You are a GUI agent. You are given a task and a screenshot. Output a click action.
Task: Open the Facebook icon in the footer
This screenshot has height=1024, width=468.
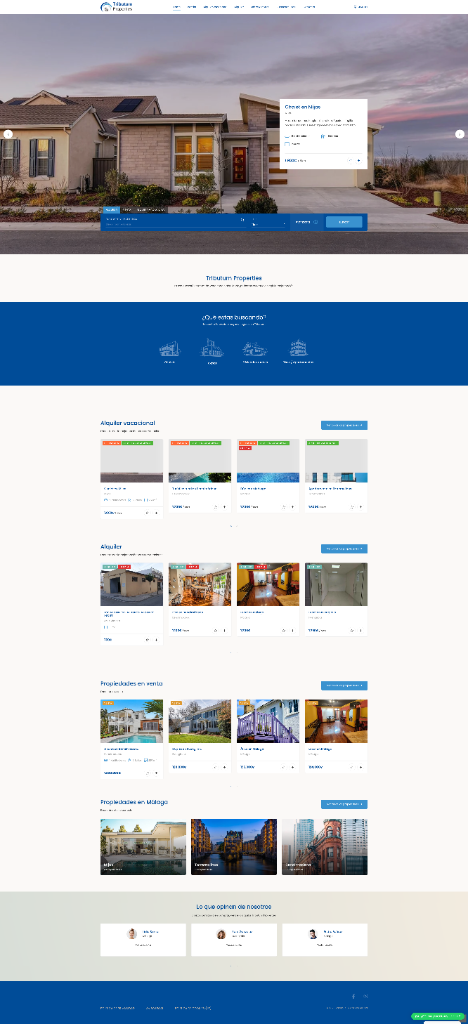[354, 996]
